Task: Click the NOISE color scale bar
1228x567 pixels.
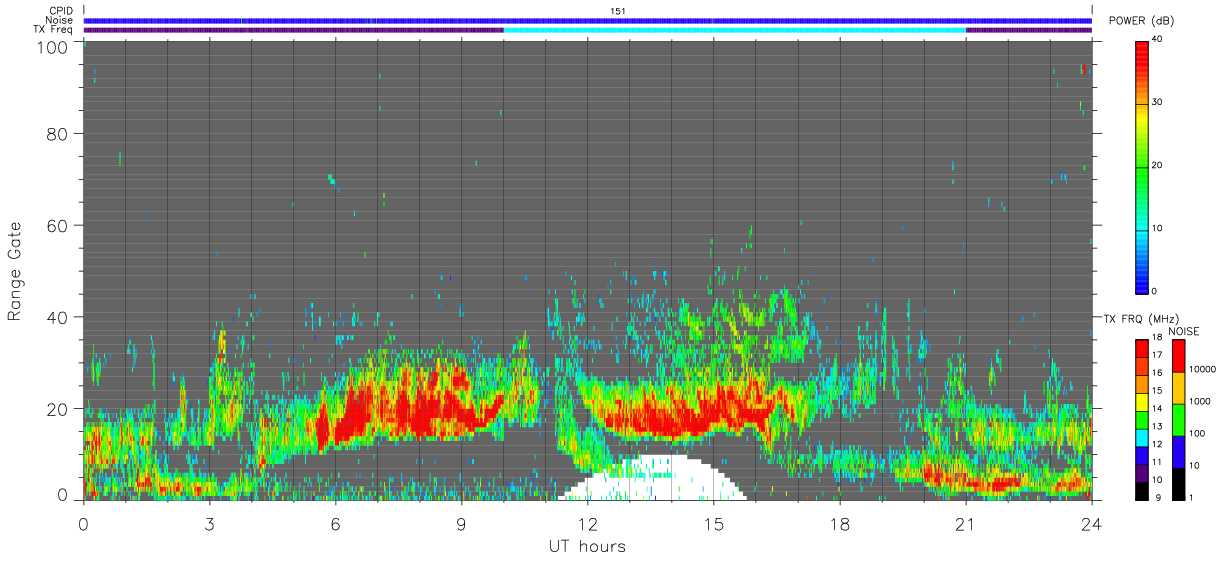Action: tap(1177, 419)
